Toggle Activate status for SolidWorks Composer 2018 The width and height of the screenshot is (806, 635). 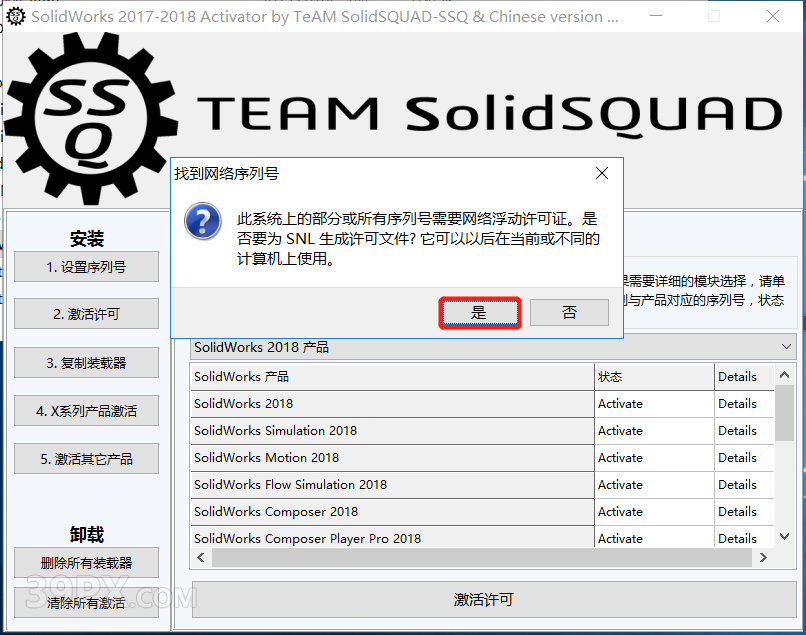(x=620, y=512)
